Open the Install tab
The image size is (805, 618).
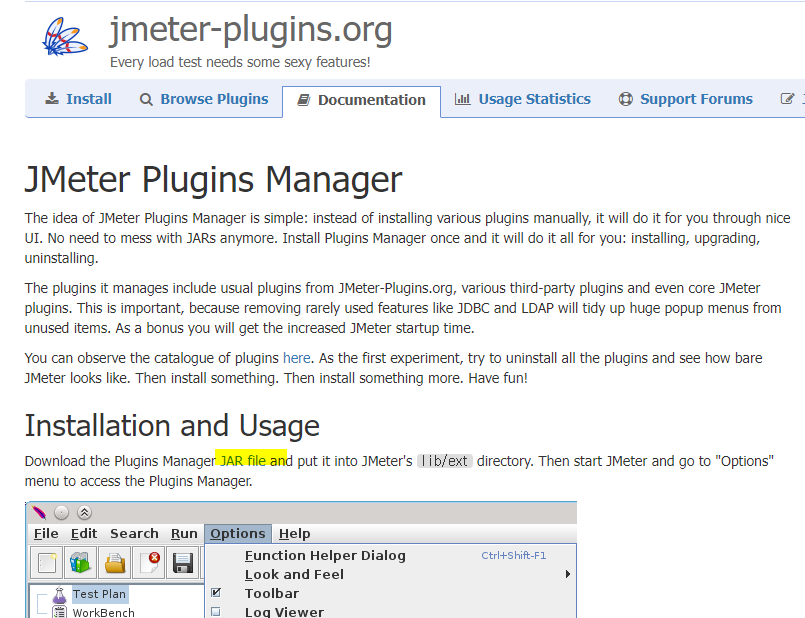(x=78, y=99)
